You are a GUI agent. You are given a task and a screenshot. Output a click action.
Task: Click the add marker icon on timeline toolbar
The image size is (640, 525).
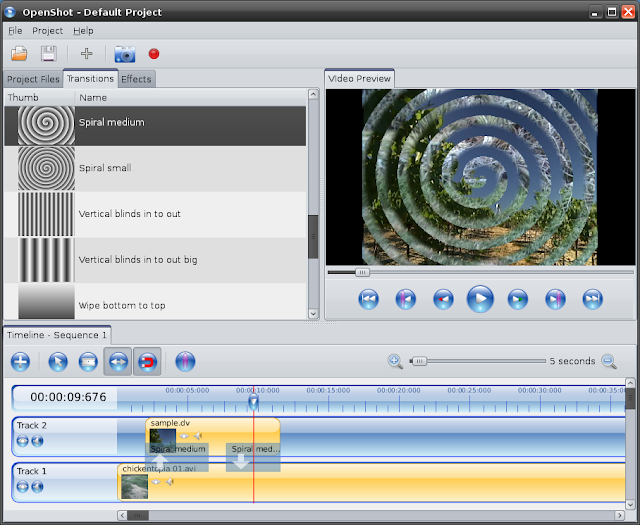point(185,362)
